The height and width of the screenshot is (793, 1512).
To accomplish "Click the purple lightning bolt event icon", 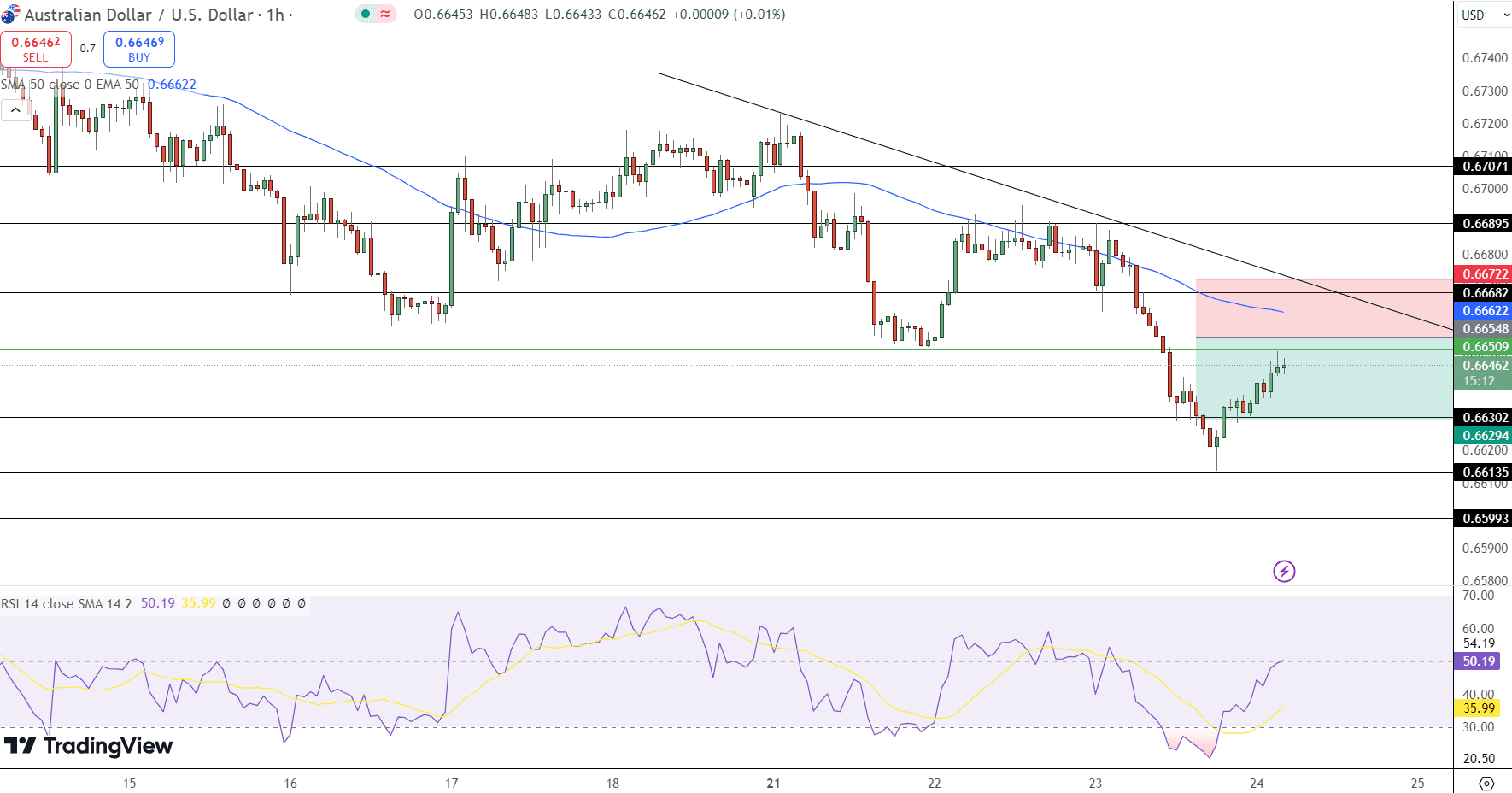I will 1284,571.
